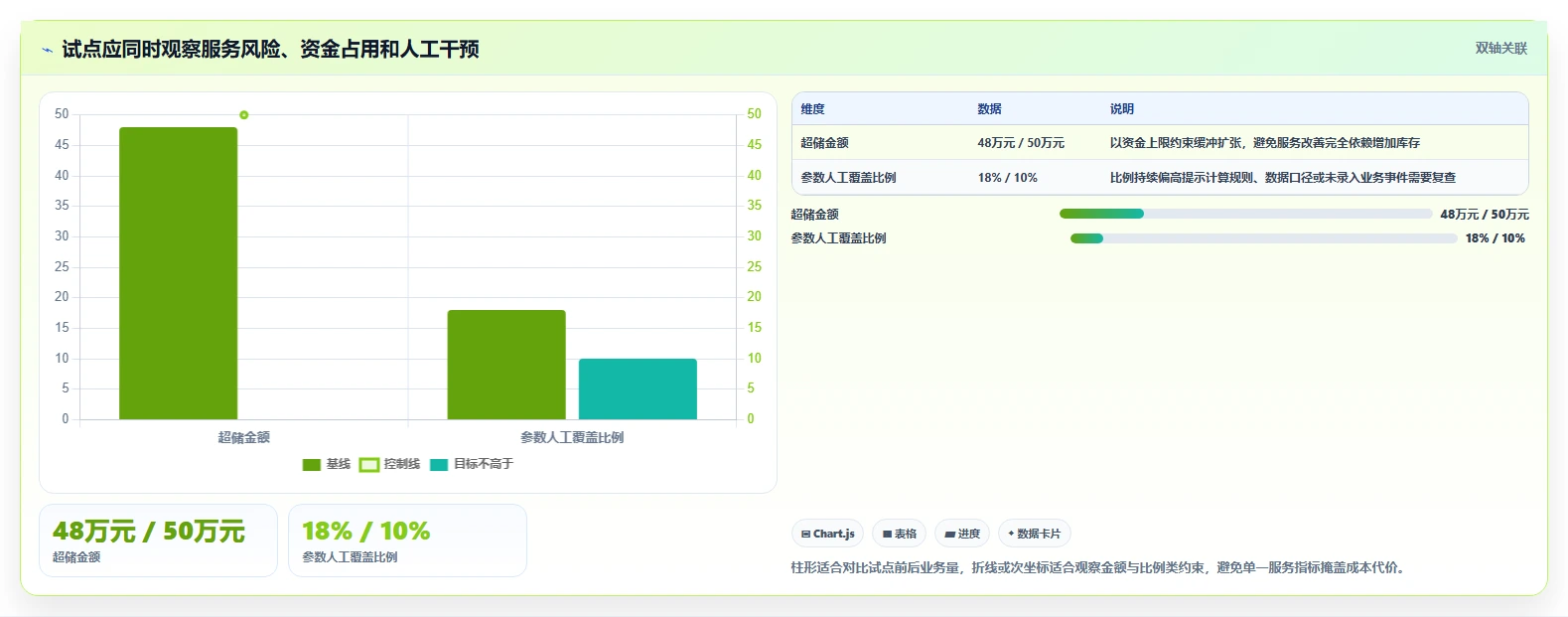Viewport: 1568px width, 617px height.
Task: Click the 比例持续偏高提示 description cell
Action: [x=1283, y=178]
